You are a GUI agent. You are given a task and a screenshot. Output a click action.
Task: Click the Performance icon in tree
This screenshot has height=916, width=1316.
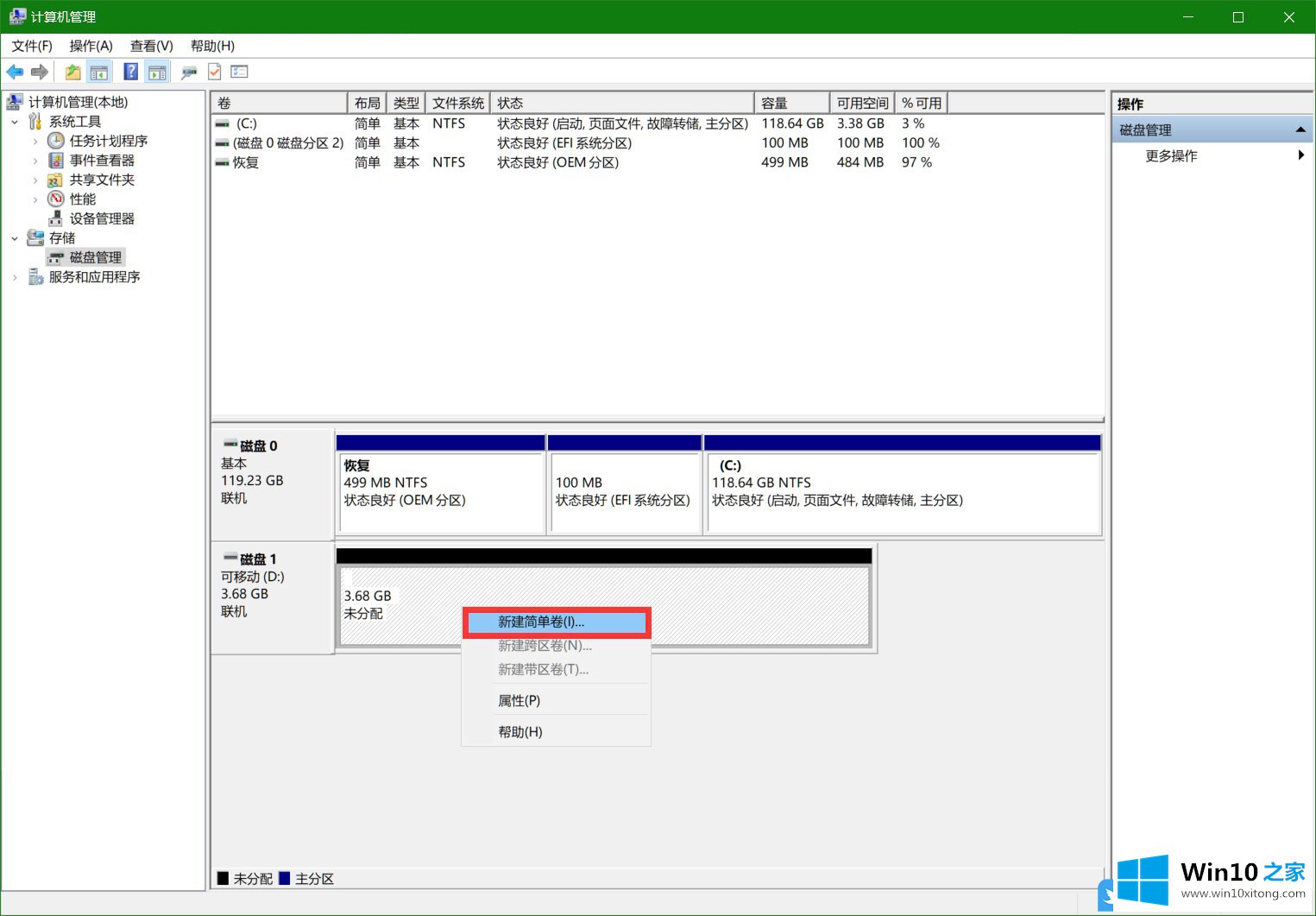pyautogui.click(x=56, y=199)
